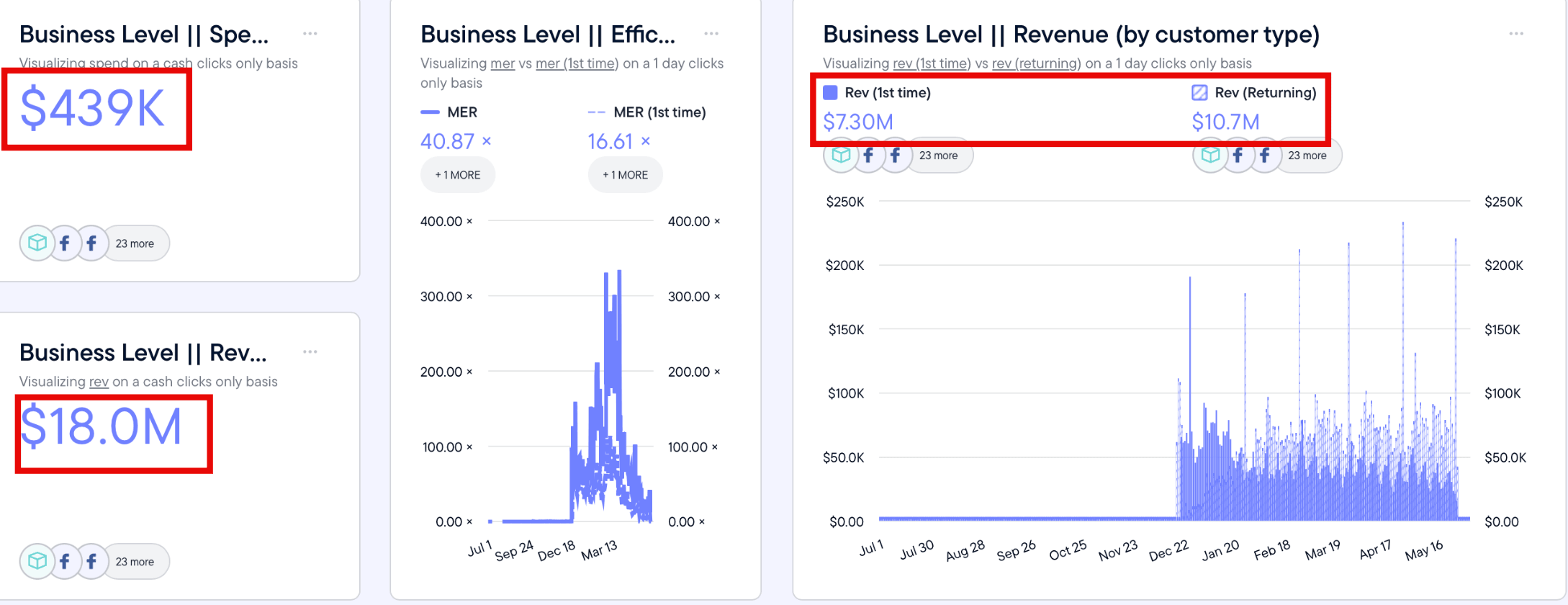Screen dimensions: 1568x605
Task: Toggle the MER (1st time) legend series
Action: tap(647, 112)
